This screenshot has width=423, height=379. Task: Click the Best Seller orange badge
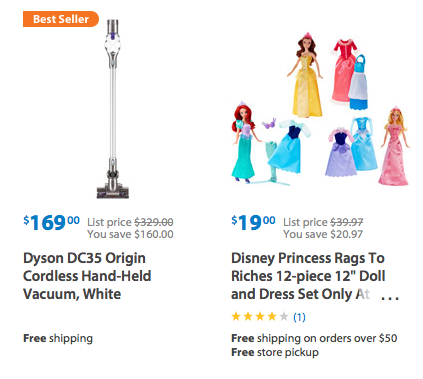click(x=61, y=19)
